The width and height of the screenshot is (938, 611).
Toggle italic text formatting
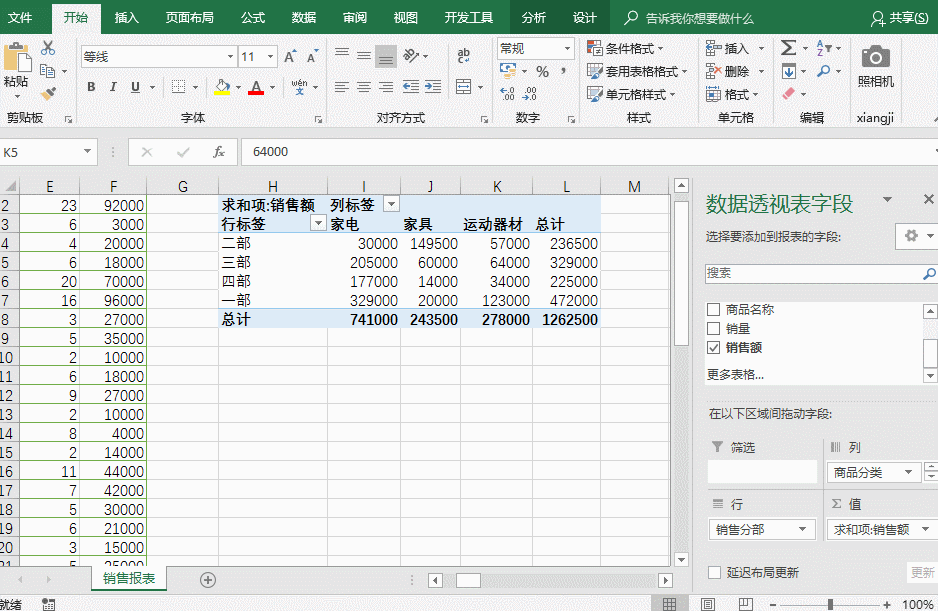[x=113, y=87]
